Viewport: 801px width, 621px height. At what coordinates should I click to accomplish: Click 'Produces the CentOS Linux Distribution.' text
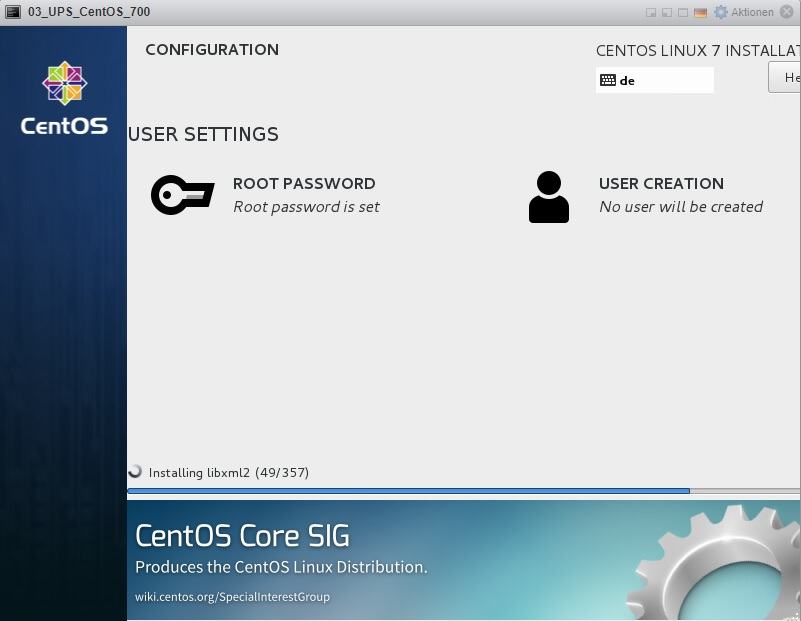coord(281,567)
